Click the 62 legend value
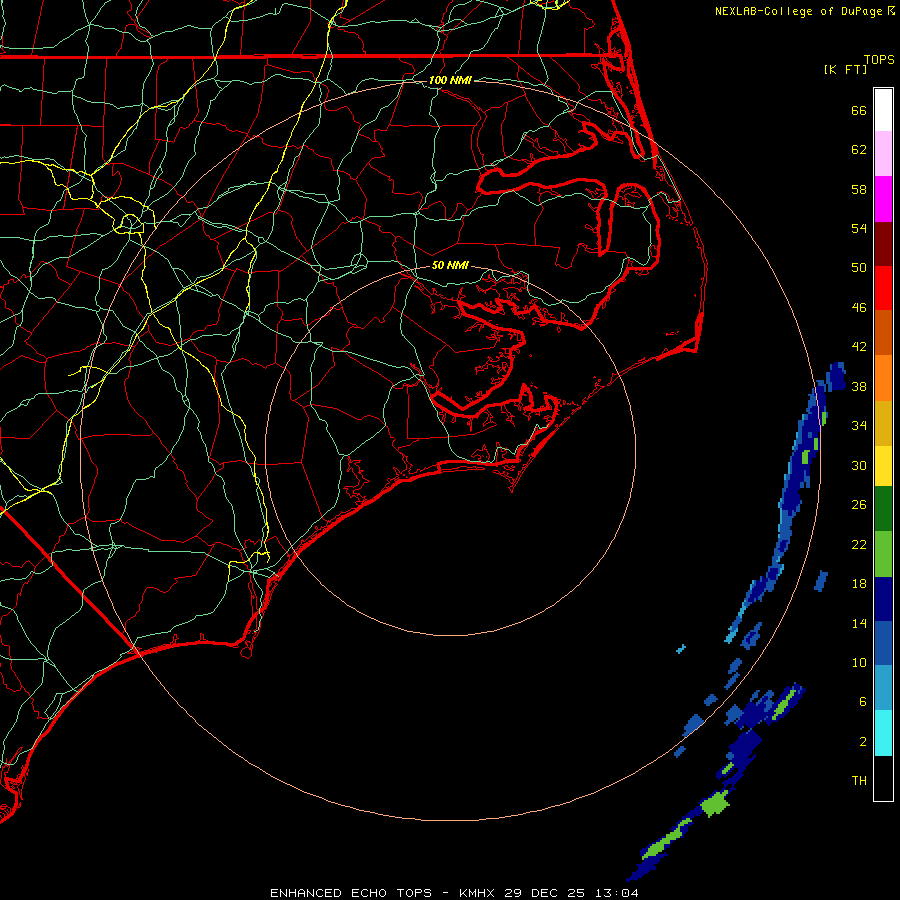900x900 pixels. coord(859,150)
